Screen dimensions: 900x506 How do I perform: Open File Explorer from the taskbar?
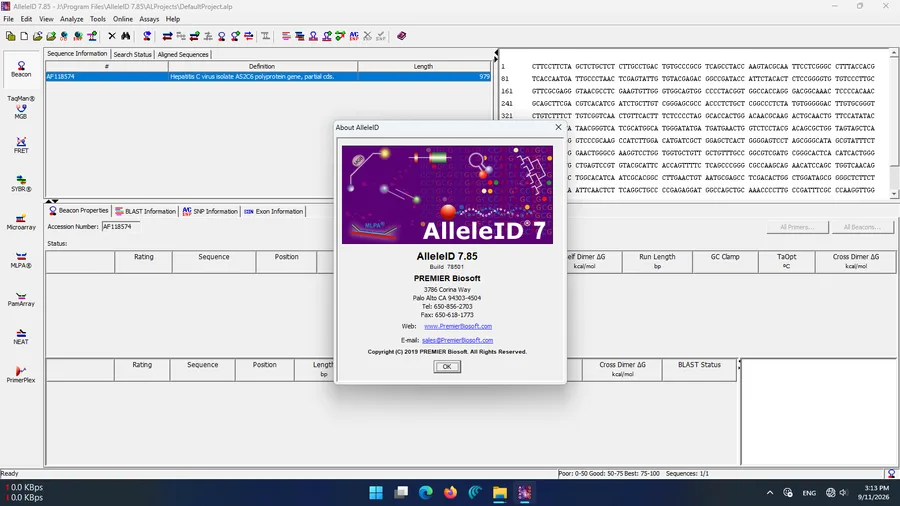[x=500, y=492]
